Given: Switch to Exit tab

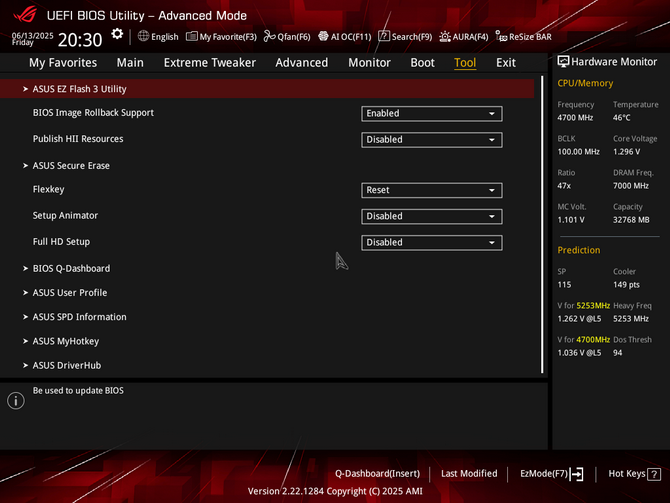Looking at the screenshot, I should coord(505,63).
